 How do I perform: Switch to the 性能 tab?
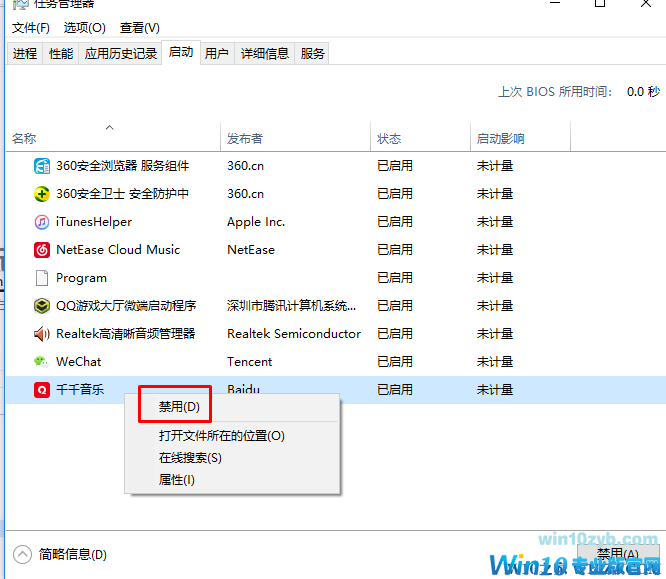[61, 54]
